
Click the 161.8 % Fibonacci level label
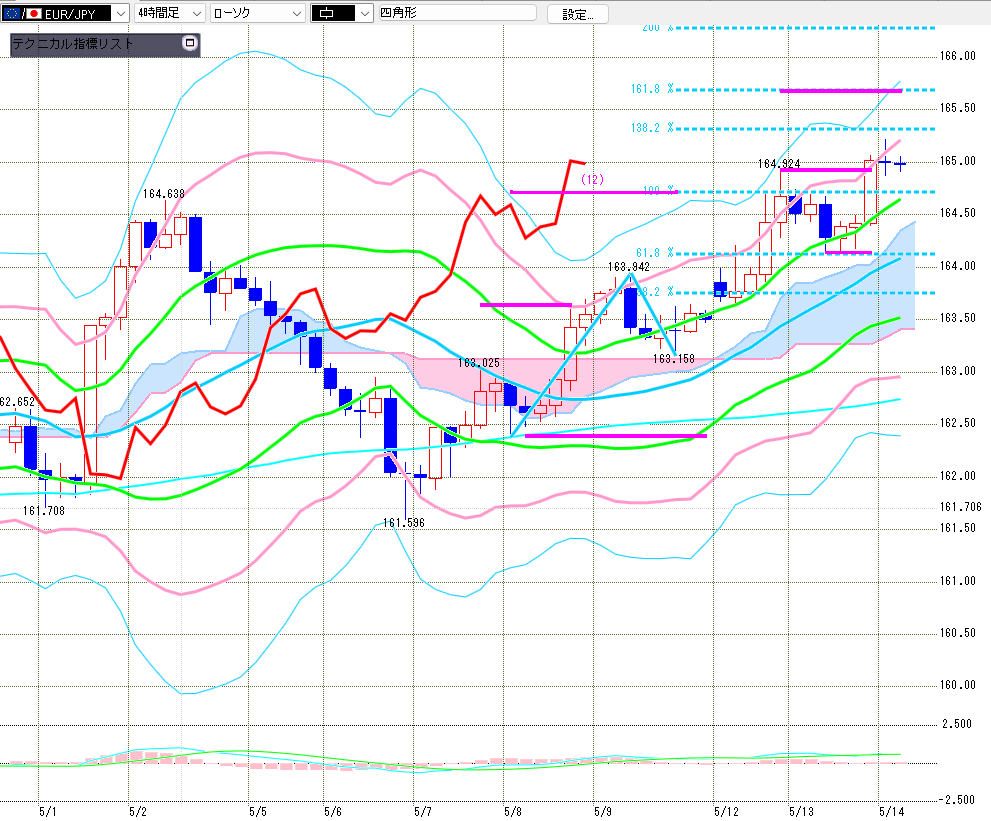point(652,89)
